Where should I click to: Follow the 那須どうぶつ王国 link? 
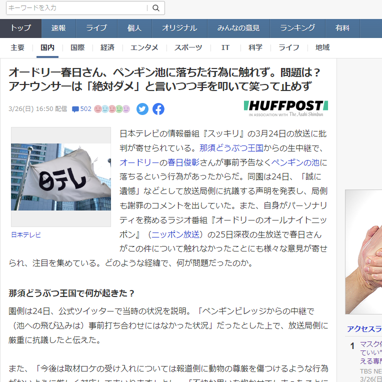coord(231,148)
